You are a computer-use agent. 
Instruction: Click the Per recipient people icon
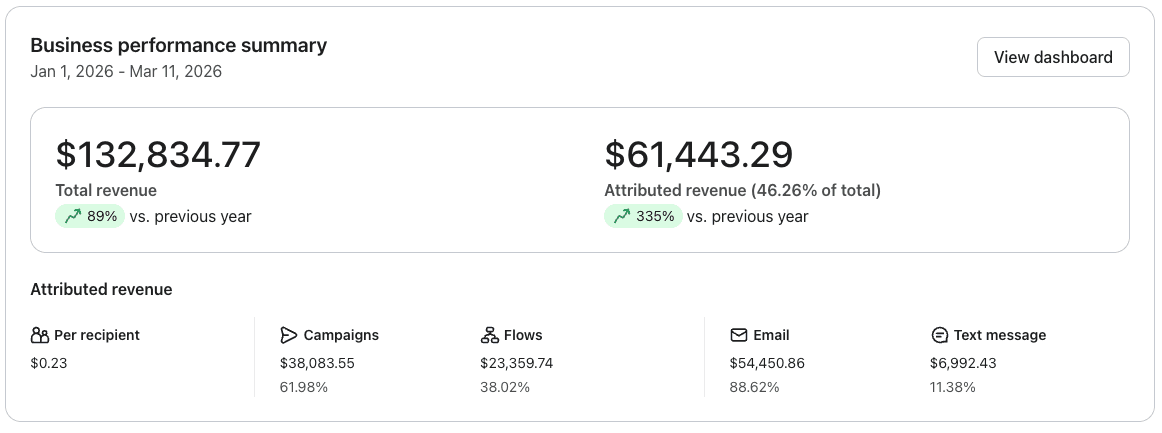[39, 335]
